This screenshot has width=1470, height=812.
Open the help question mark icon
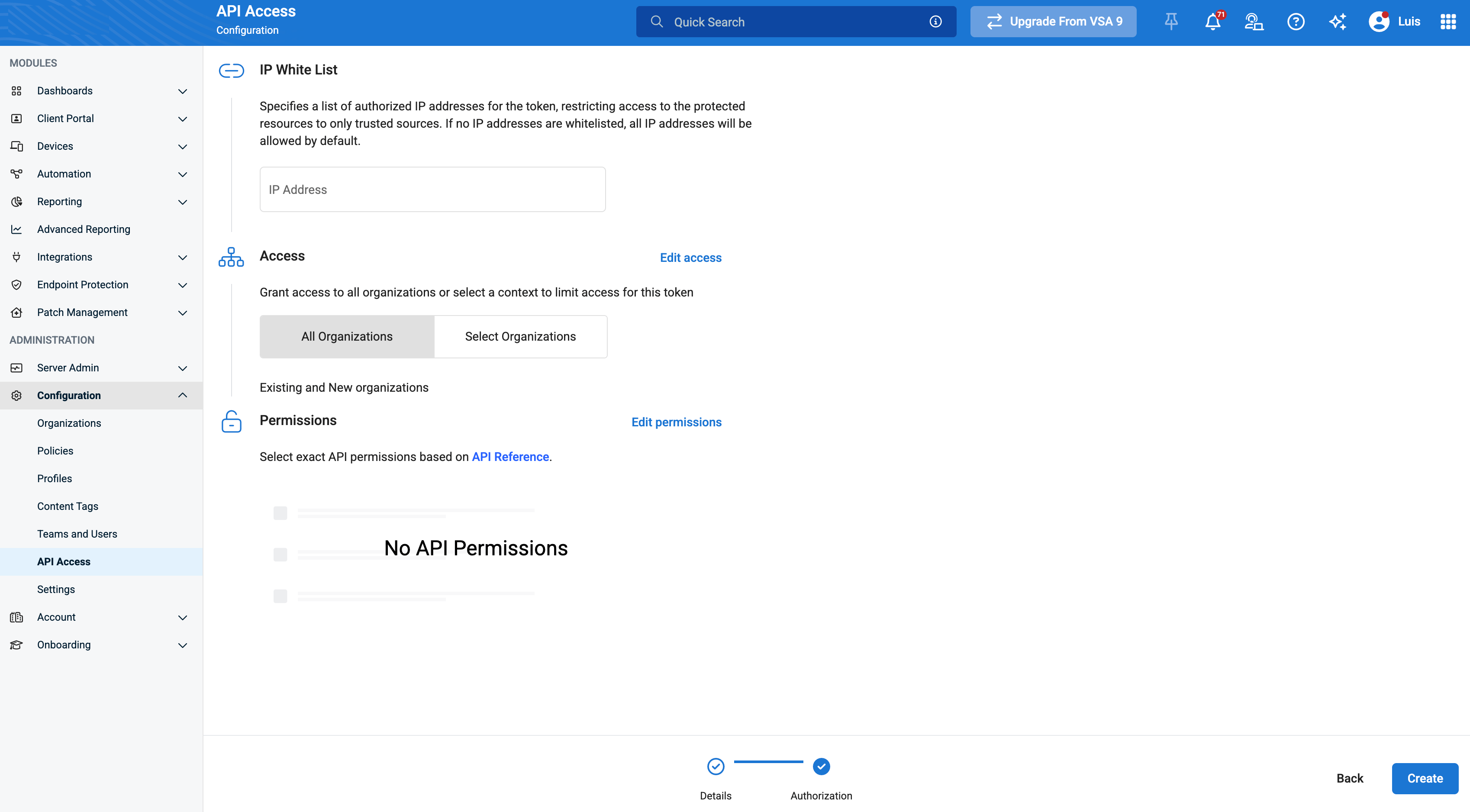(1296, 22)
